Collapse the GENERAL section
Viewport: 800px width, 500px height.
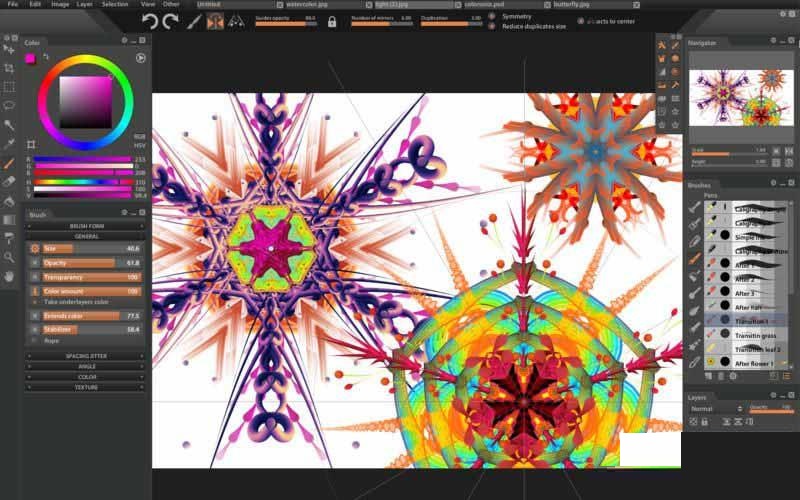point(86,236)
